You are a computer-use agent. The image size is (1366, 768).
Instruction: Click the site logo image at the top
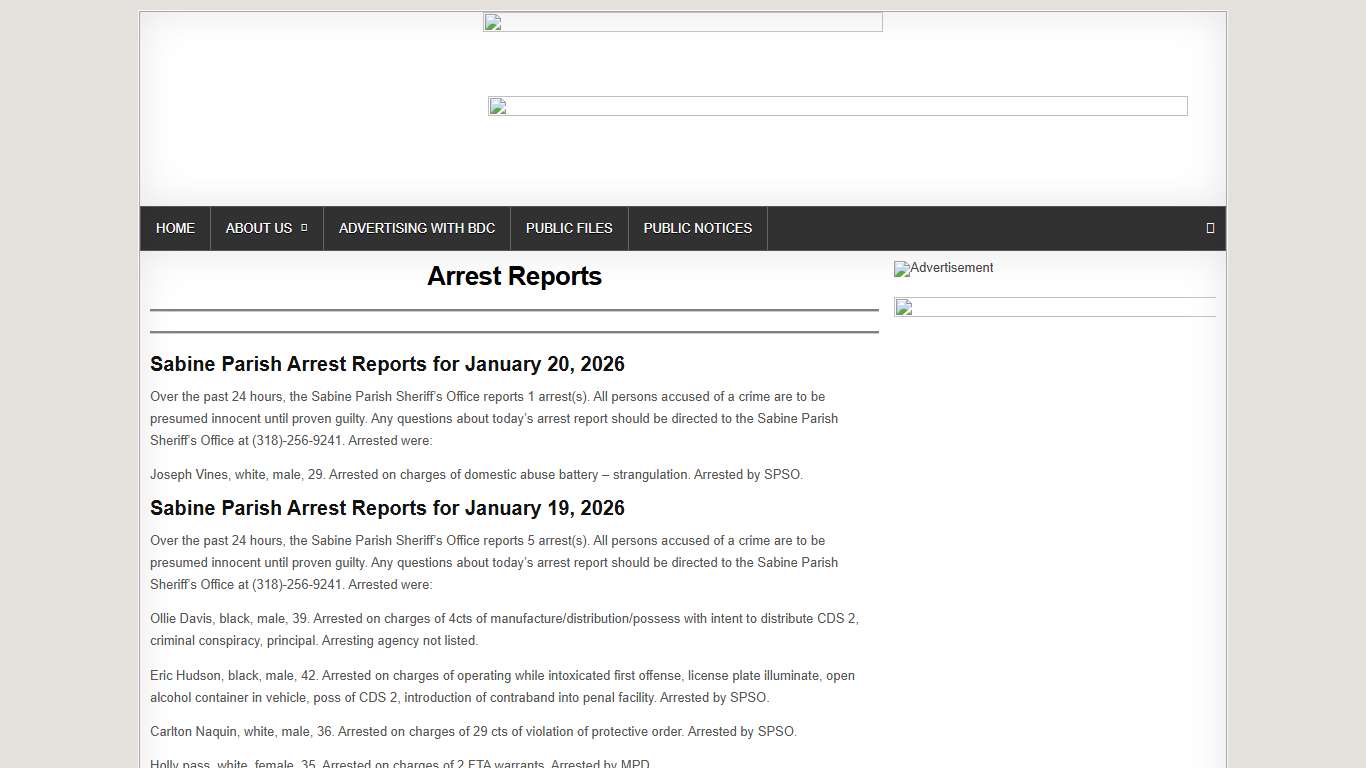point(683,21)
